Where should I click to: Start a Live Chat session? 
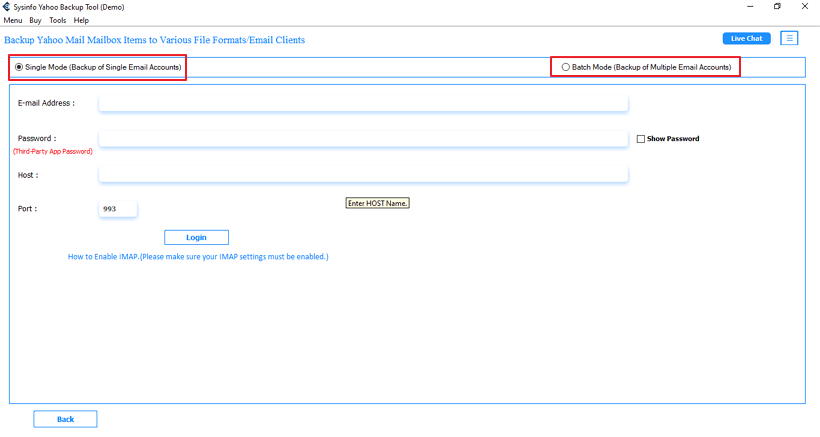(x=746, y=38)
